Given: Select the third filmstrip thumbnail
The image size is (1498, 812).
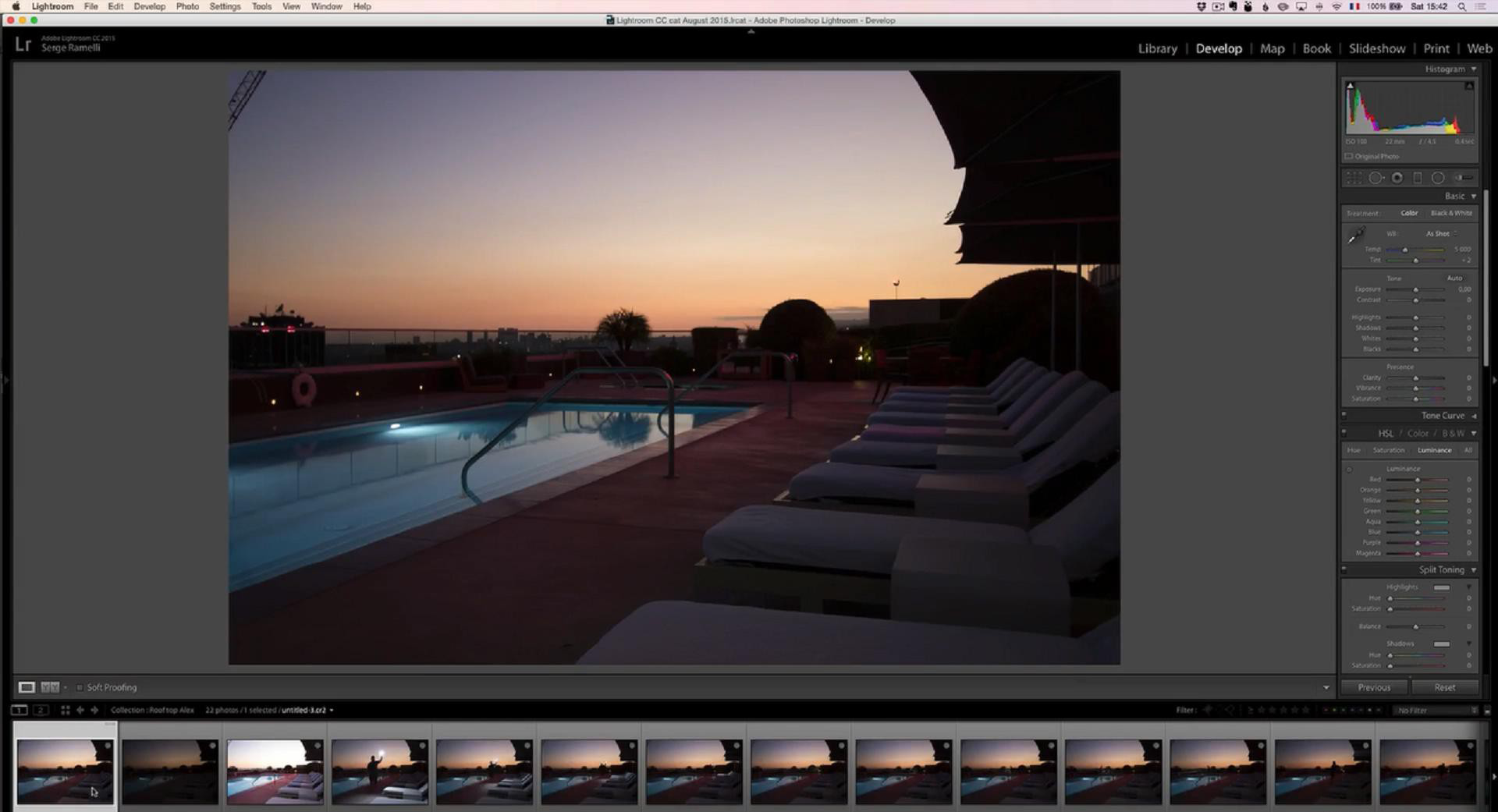Looking at the screenshot, I should click(x=275, y=771).
